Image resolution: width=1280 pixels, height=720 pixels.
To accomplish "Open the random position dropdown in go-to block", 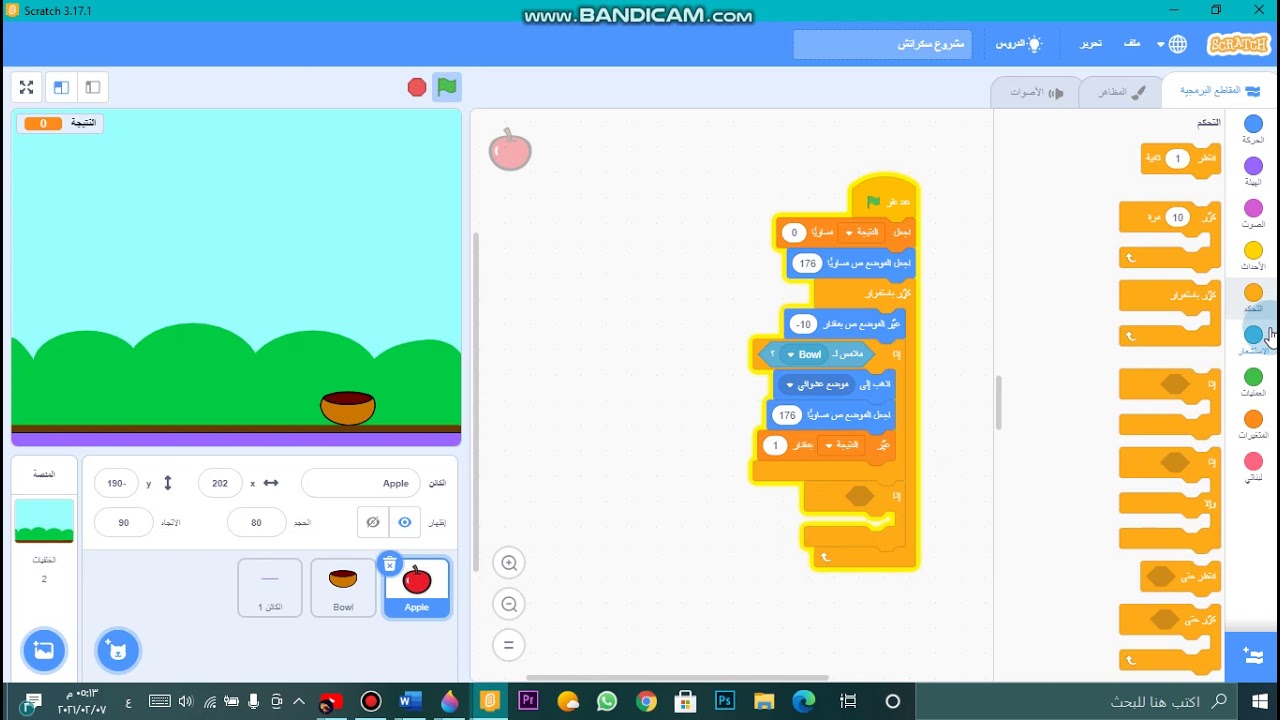I will (818, 384).
